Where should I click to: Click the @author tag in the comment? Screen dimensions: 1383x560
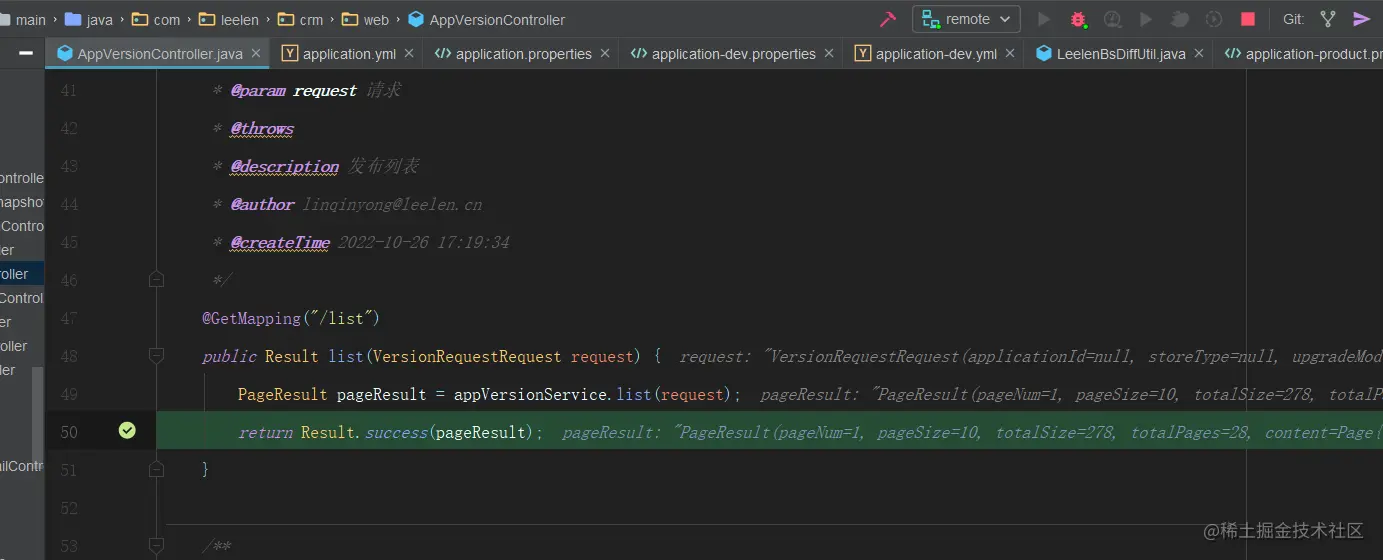coord(263,204)
